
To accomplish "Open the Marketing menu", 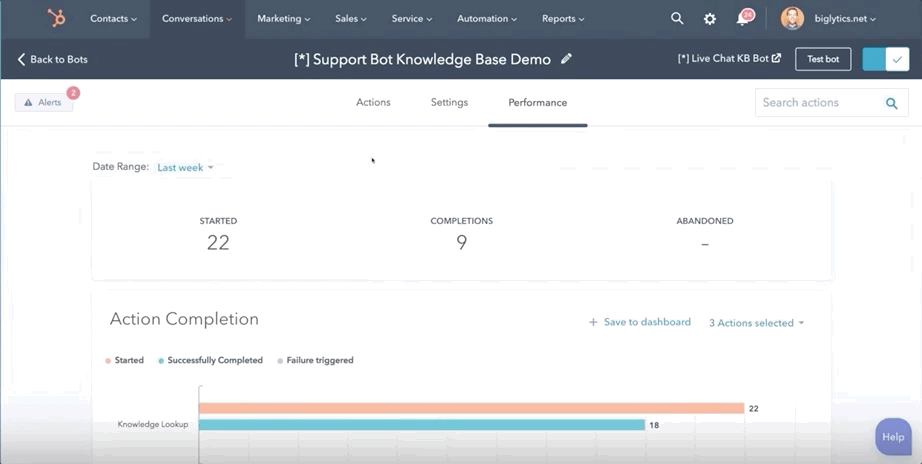I will (283, 19).
